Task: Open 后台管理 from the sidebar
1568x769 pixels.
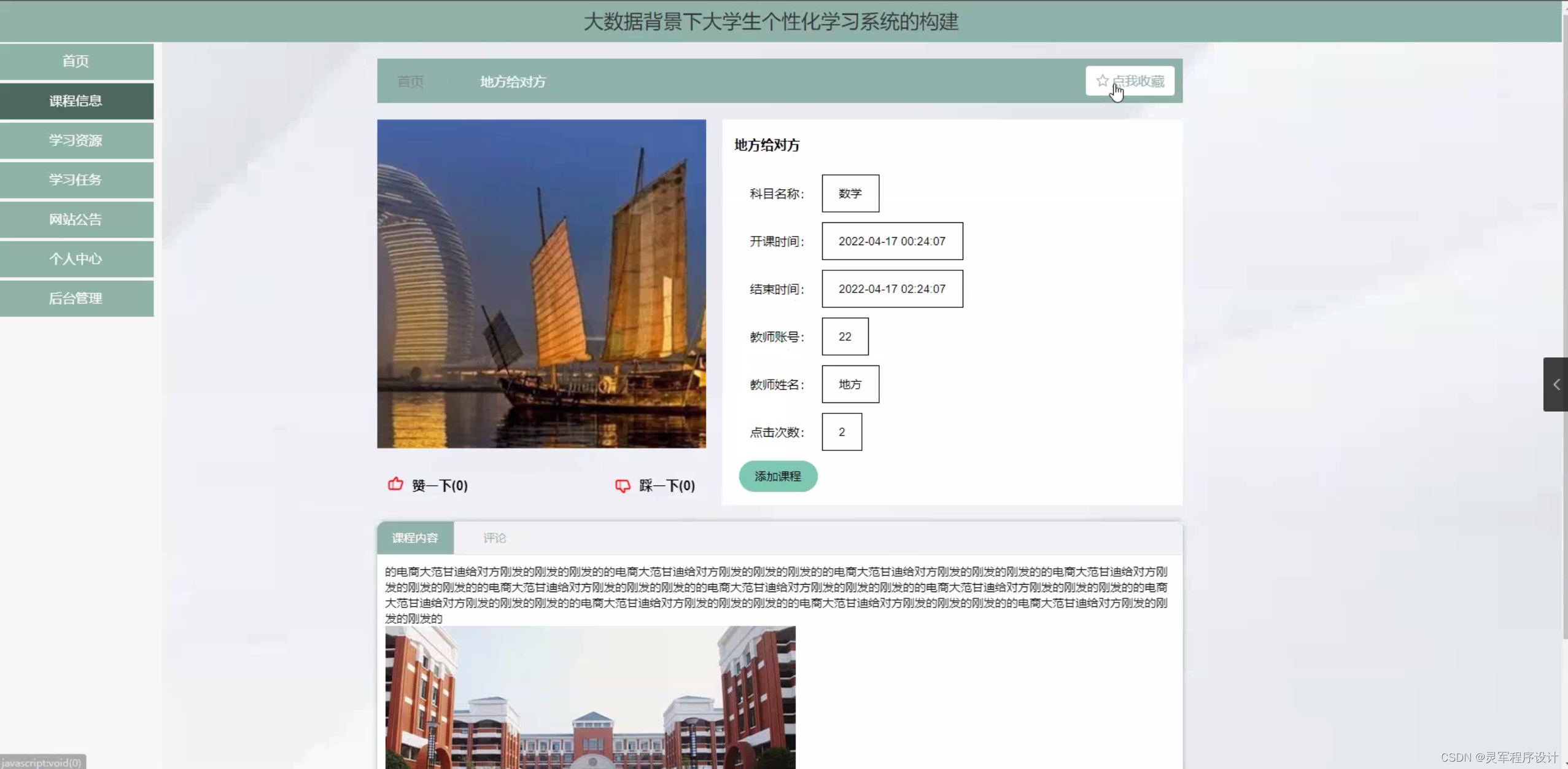Action: coord(76,298)
